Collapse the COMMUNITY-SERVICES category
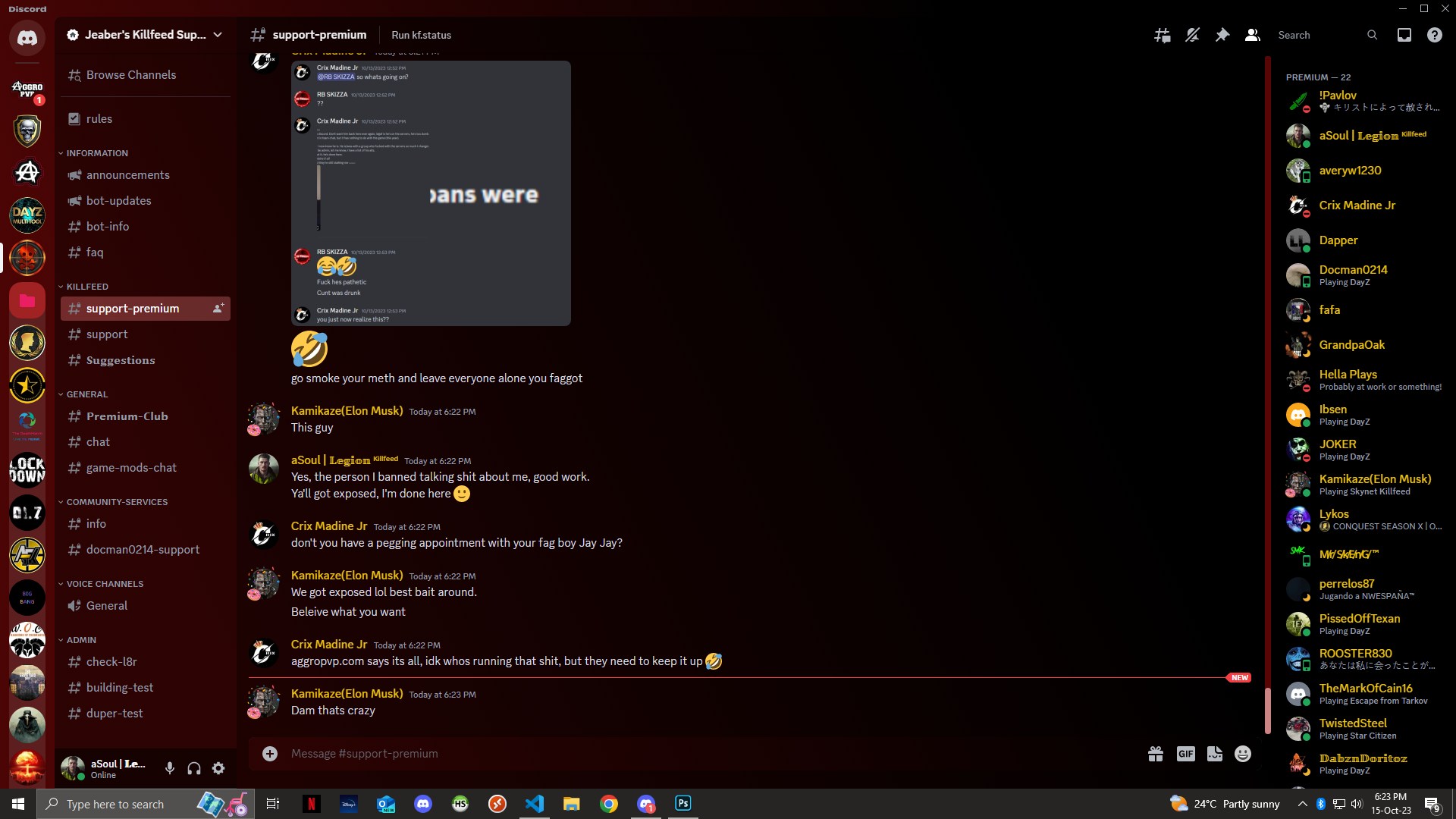This screenshot has width=1456, height=819. click(x=114, y=502)
